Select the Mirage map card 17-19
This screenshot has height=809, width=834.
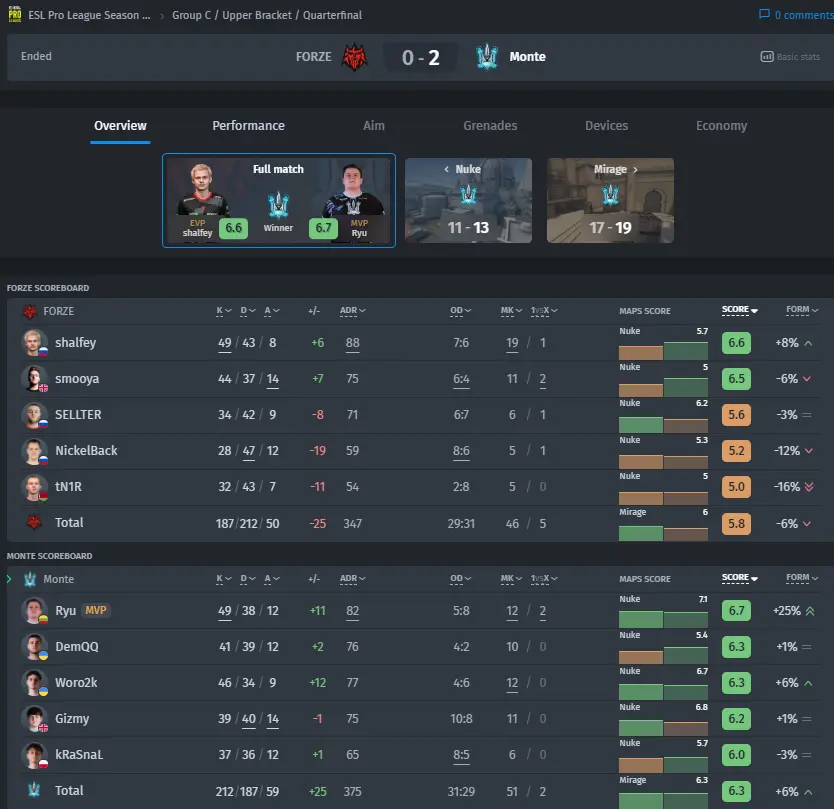pyautogui.click(x=610, y=201)
